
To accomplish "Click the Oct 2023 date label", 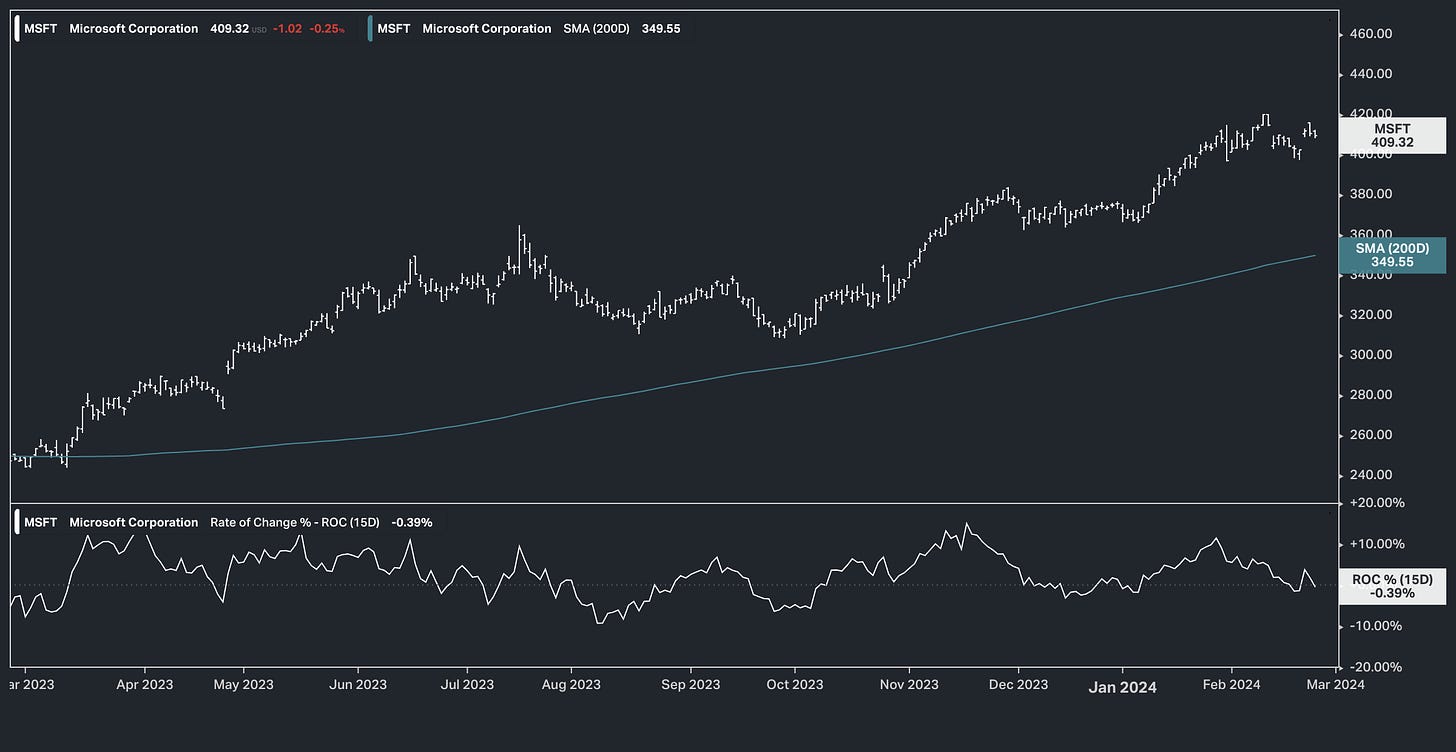I will [795, 685].
